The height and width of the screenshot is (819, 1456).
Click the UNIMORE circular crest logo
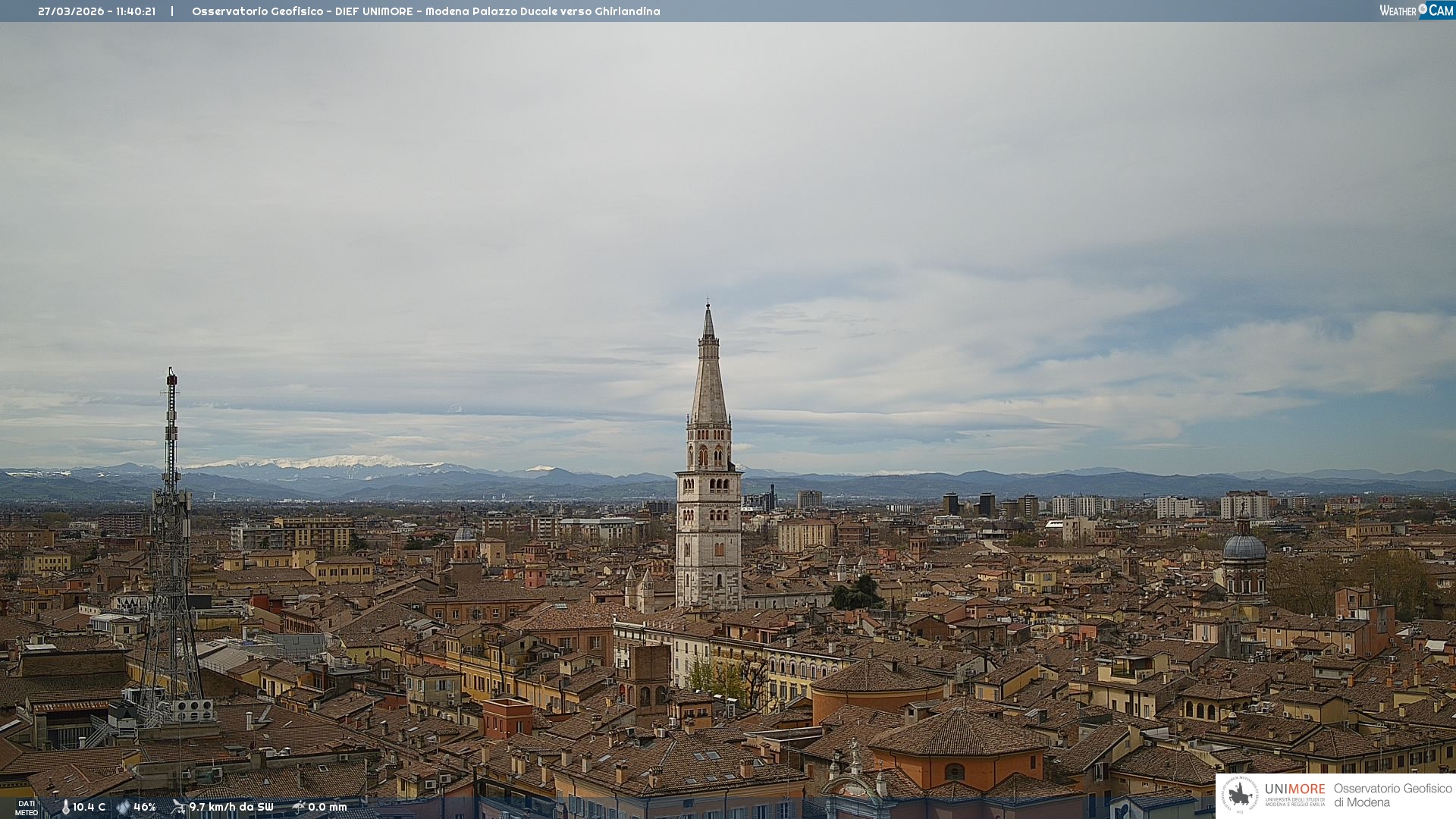1240,795
